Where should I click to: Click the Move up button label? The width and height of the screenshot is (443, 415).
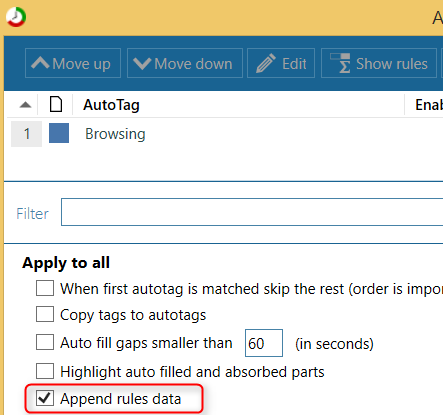click(81, 64)
